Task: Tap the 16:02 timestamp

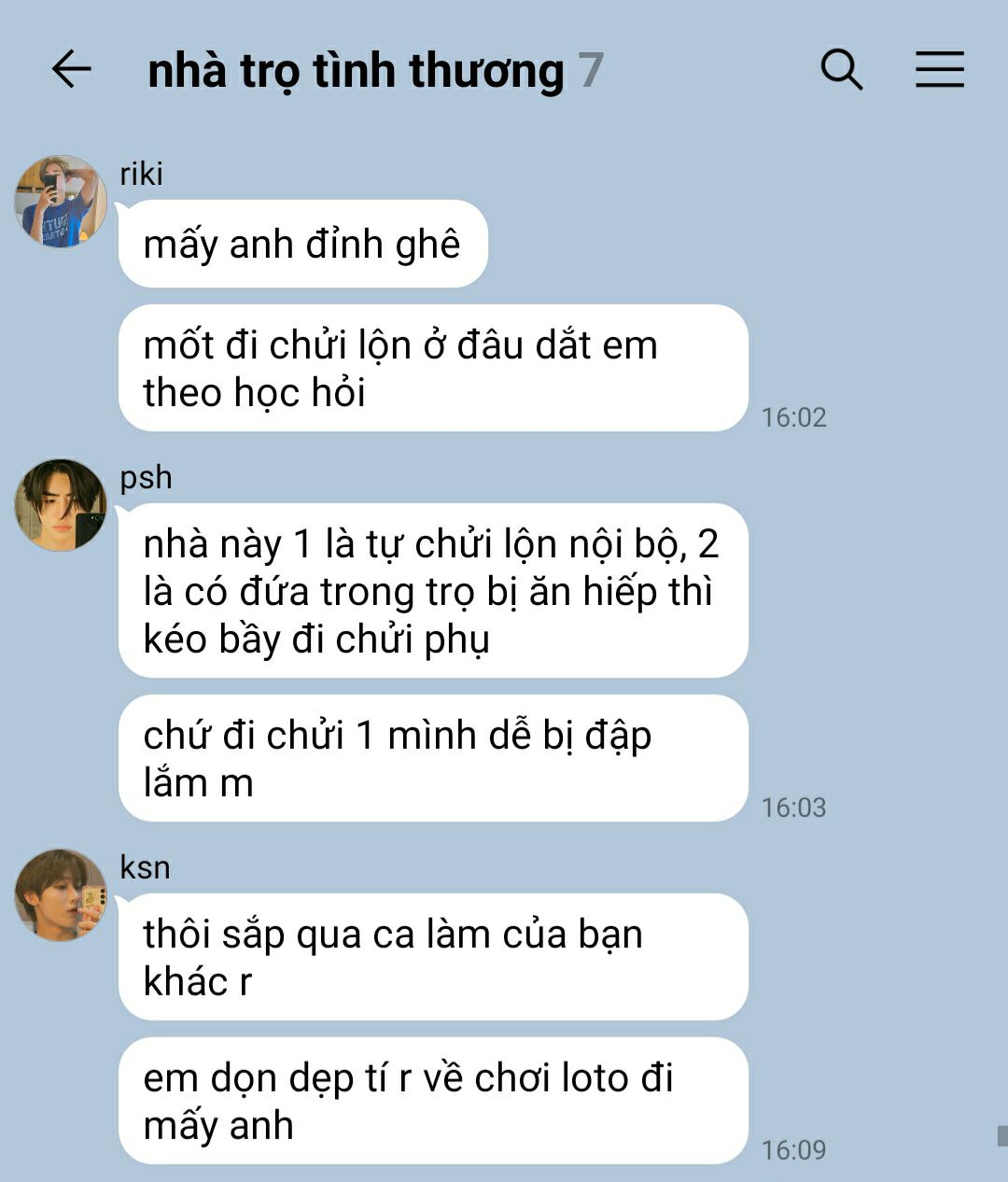Action: pos(794,417)
